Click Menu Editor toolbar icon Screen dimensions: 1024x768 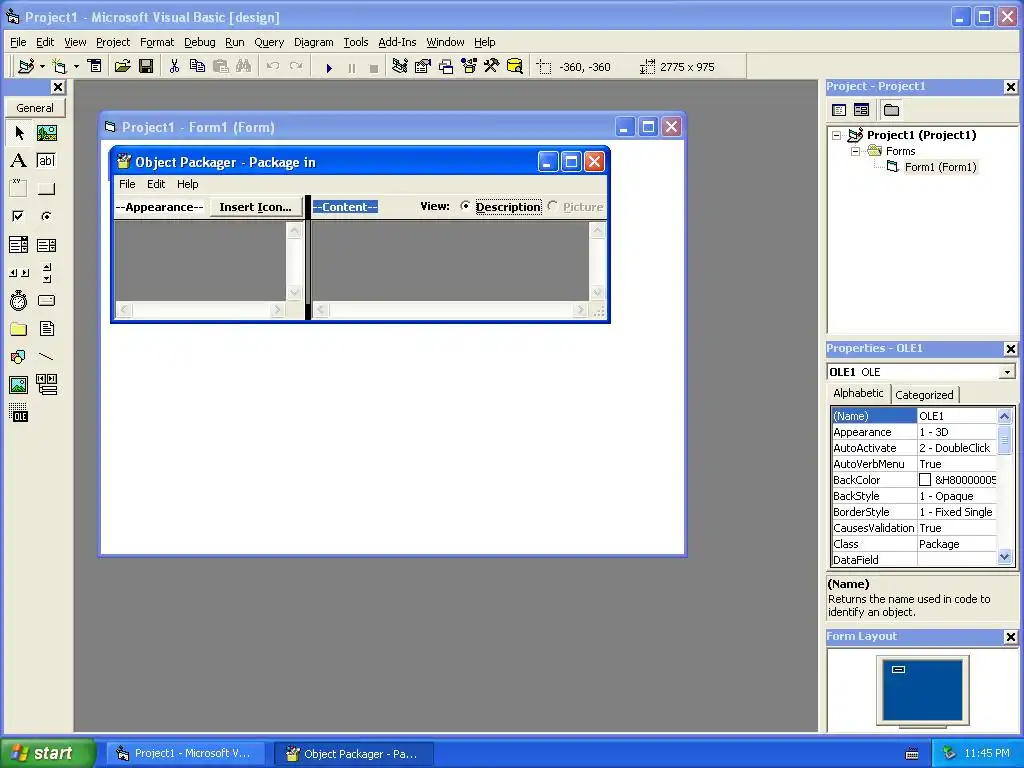pyautogui.click(x=95, y=66)
